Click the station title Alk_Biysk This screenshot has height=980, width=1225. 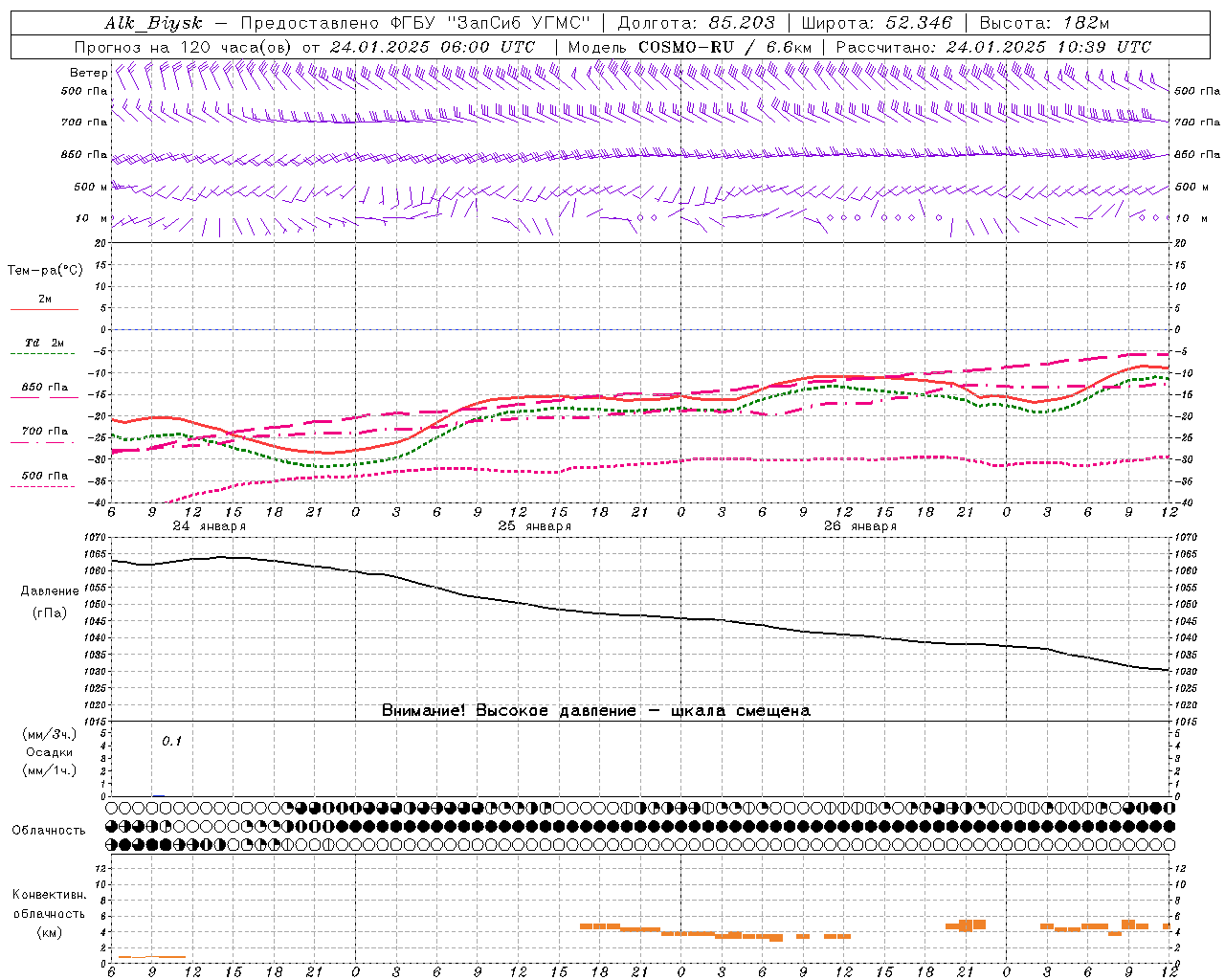click(x=153, y=23)
